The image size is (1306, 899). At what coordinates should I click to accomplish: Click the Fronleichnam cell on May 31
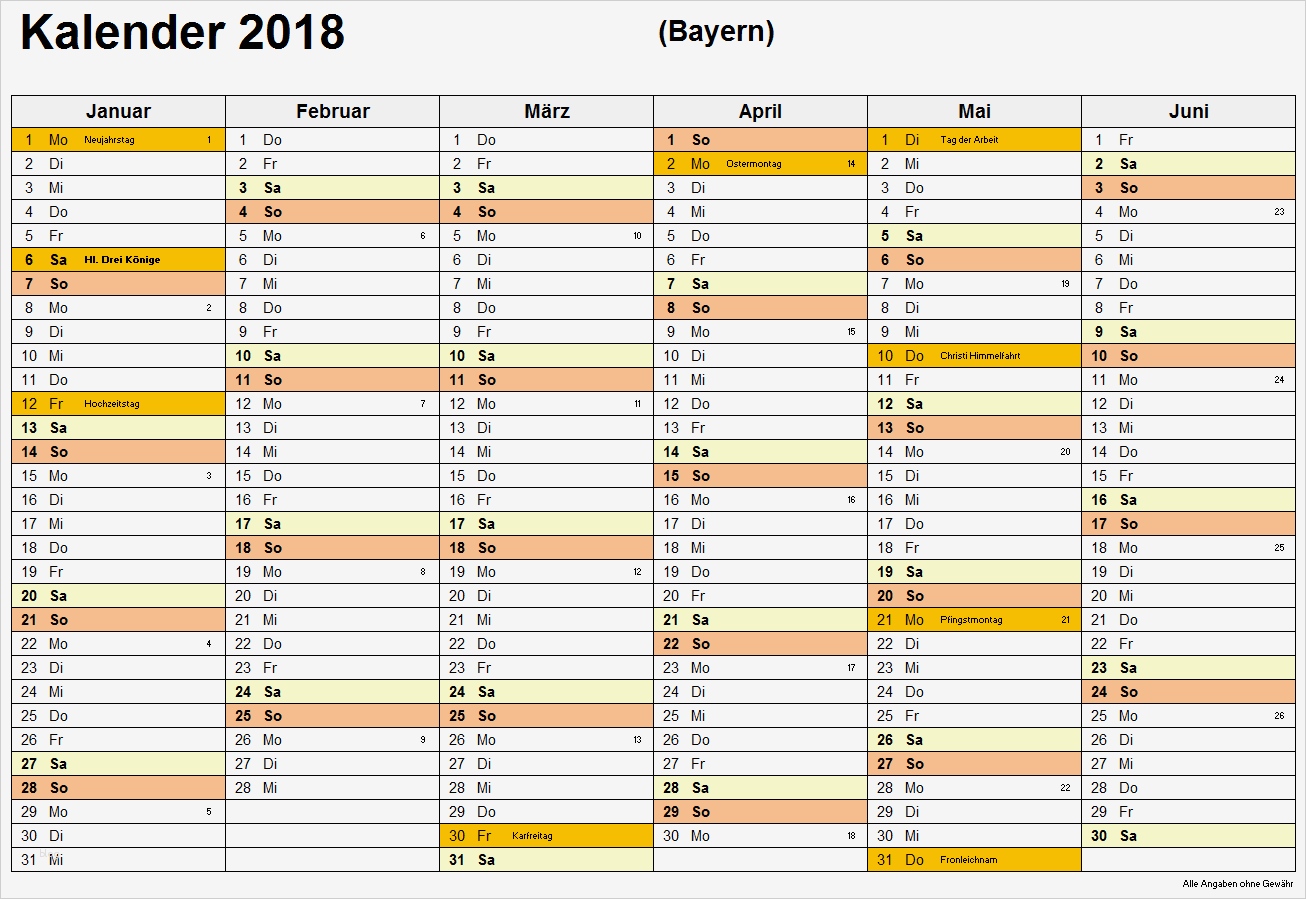[968, 860]
